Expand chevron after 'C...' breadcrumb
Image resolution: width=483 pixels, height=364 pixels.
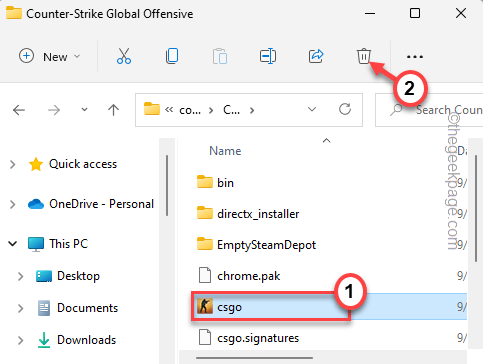(x=252, y=110)
